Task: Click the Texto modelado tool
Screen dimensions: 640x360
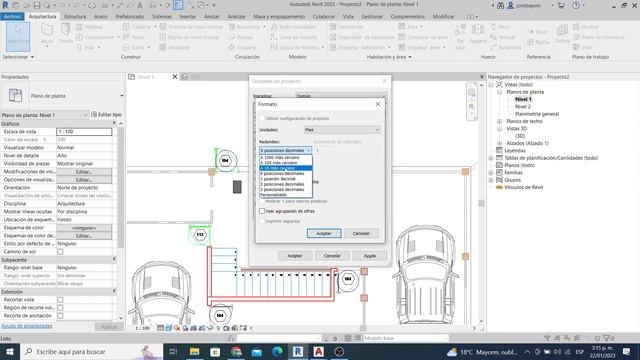Action: [x=293, y=27]
